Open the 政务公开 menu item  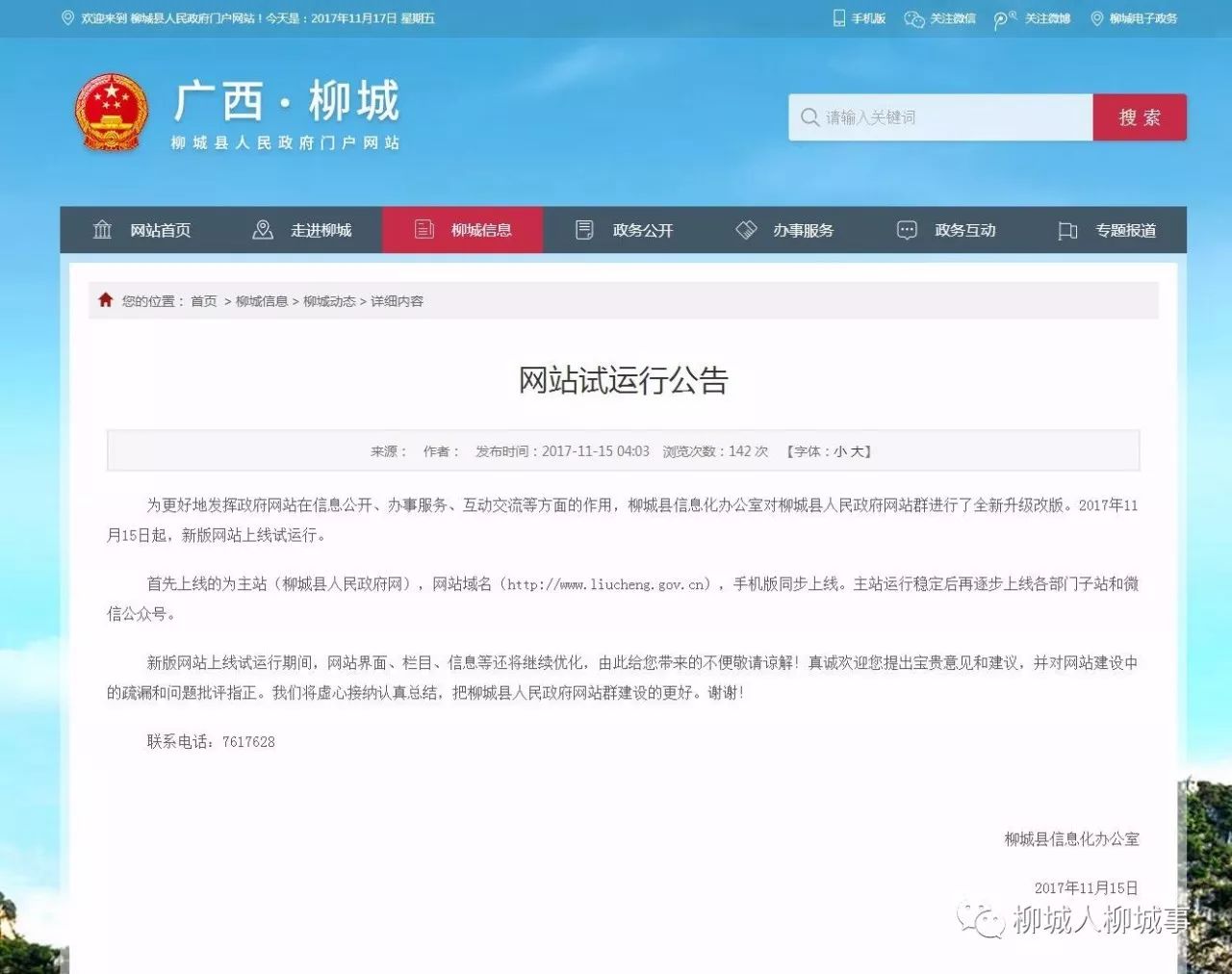[x=643, y=230]
